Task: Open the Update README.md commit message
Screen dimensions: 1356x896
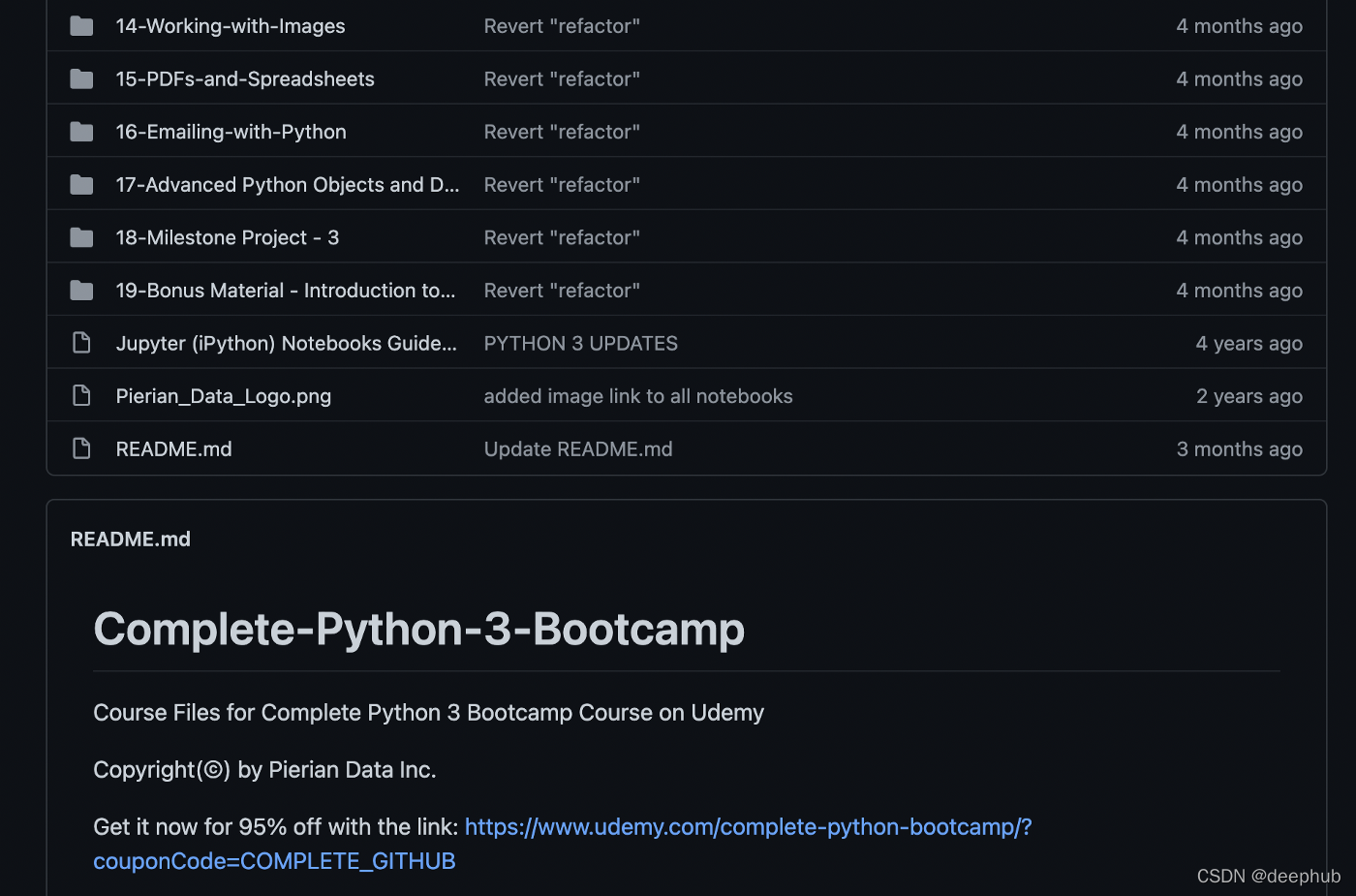Action: click(578, 448)
